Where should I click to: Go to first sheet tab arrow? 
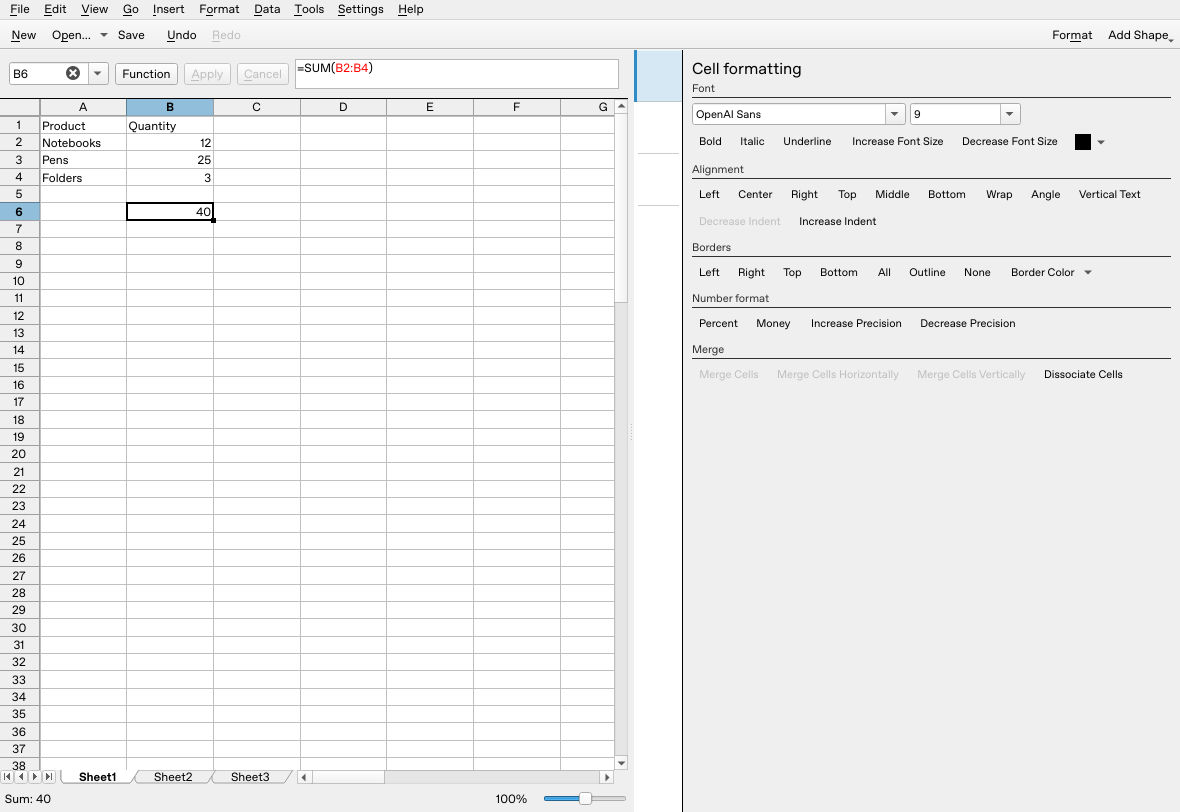click(x=8, y=777)
